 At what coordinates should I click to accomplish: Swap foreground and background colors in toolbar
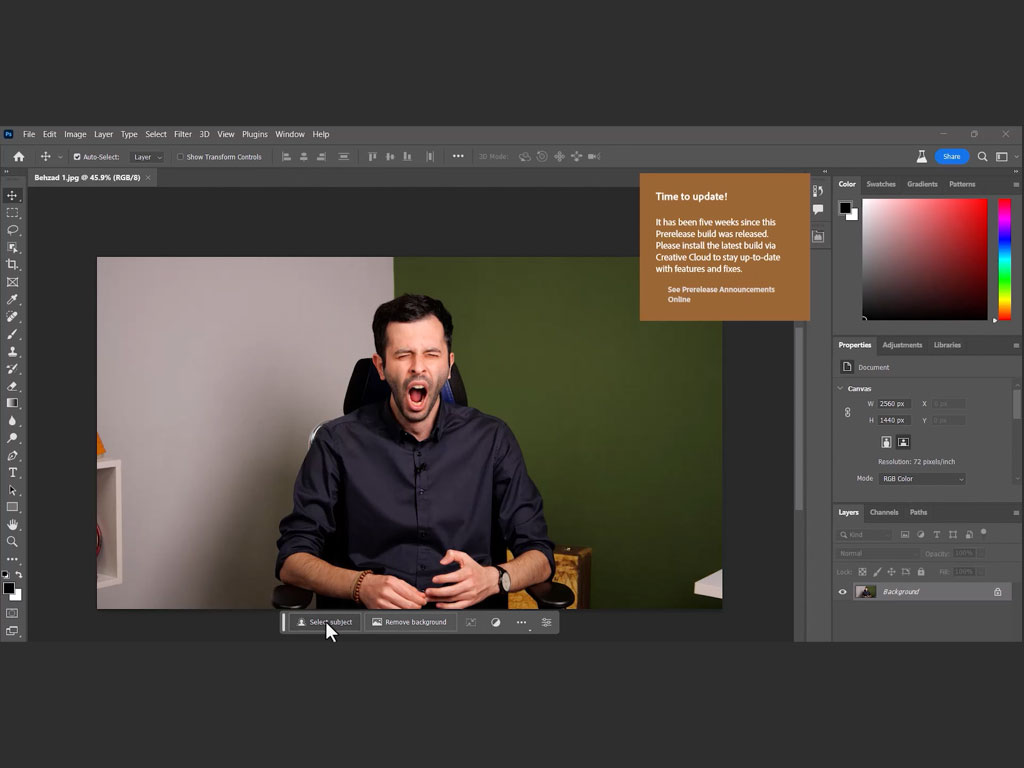19,575
